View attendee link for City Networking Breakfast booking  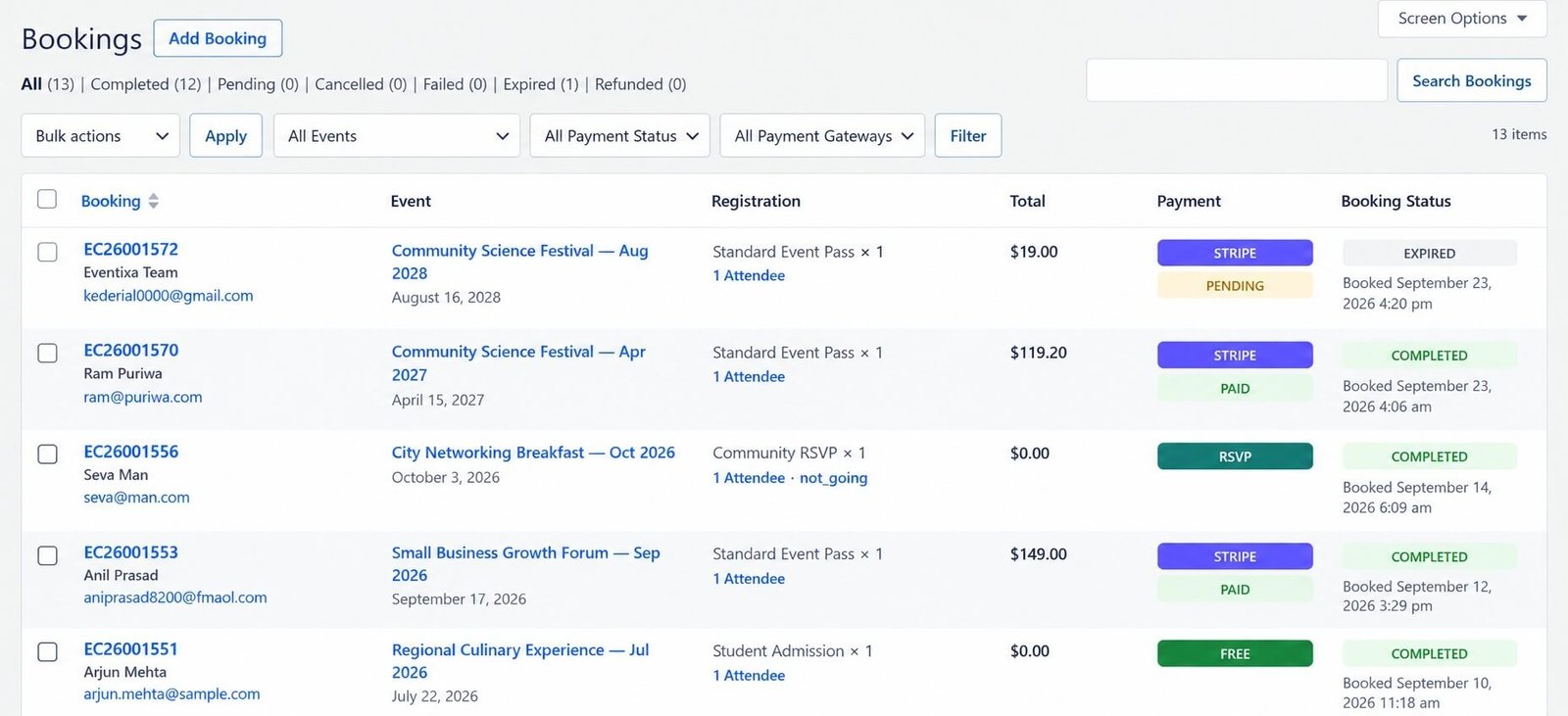point(749,478)
